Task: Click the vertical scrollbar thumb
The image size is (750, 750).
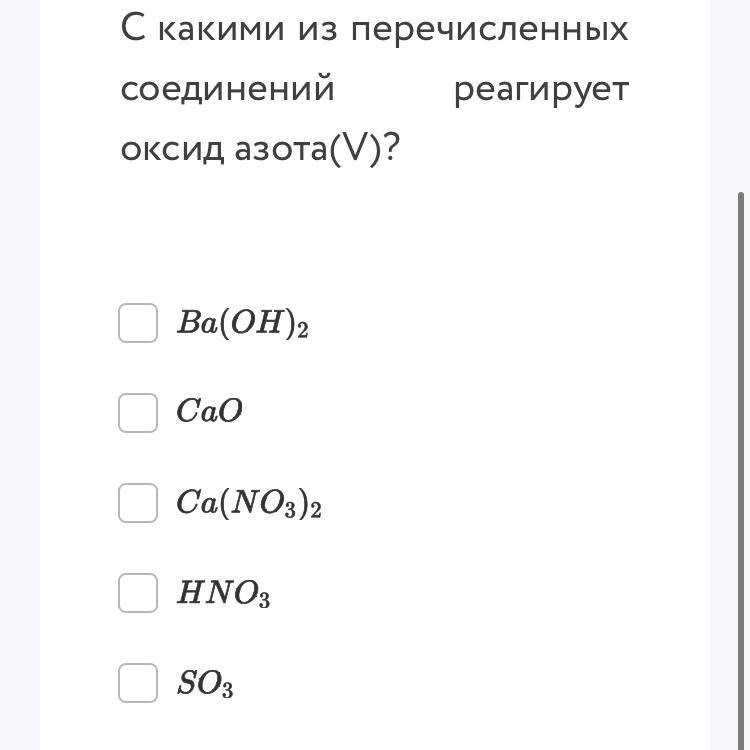Action: point(741,471)
